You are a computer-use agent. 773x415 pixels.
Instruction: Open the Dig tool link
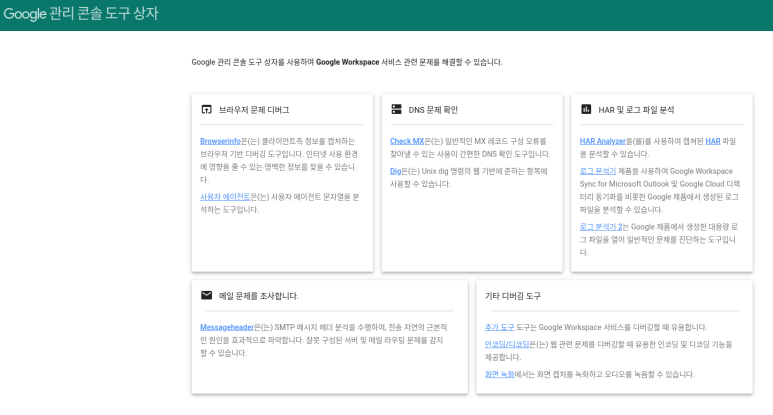tap(395, 172)
